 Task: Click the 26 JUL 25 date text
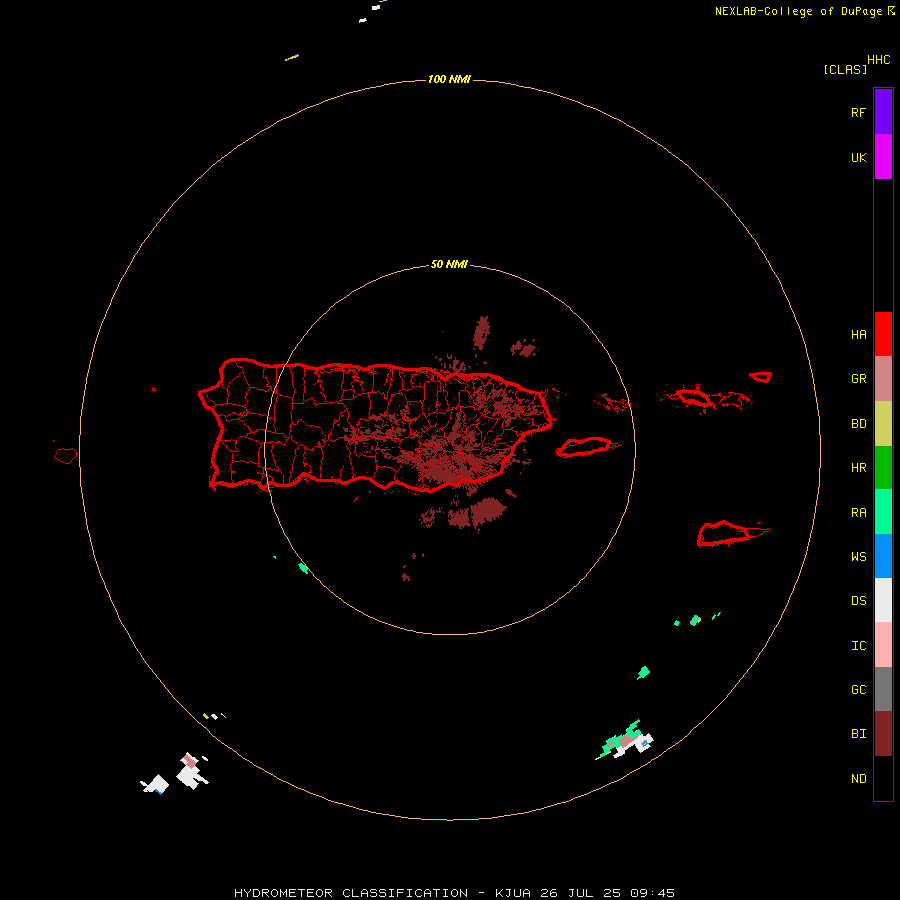tap(579, 893)
